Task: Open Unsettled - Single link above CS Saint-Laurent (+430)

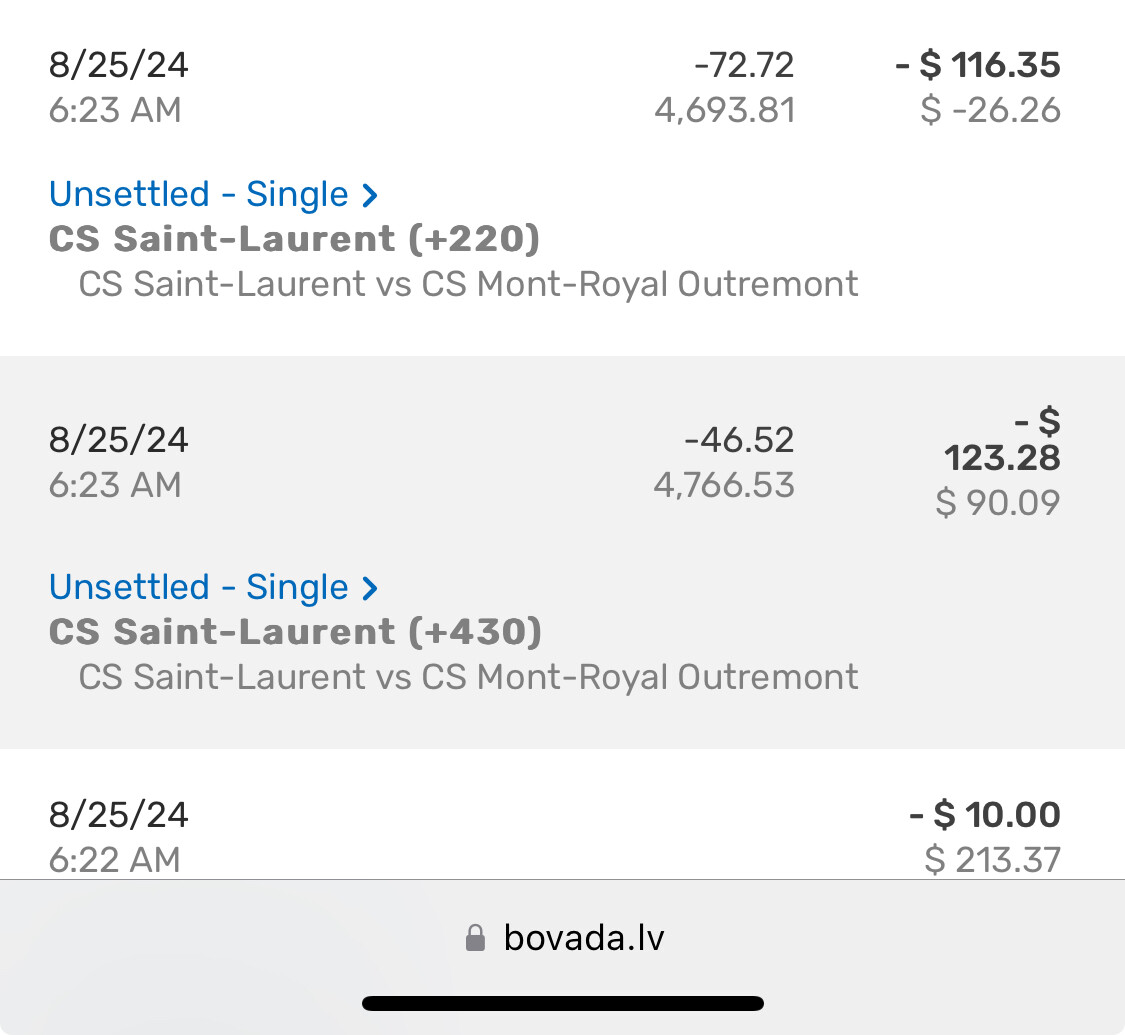Action: 198,587
